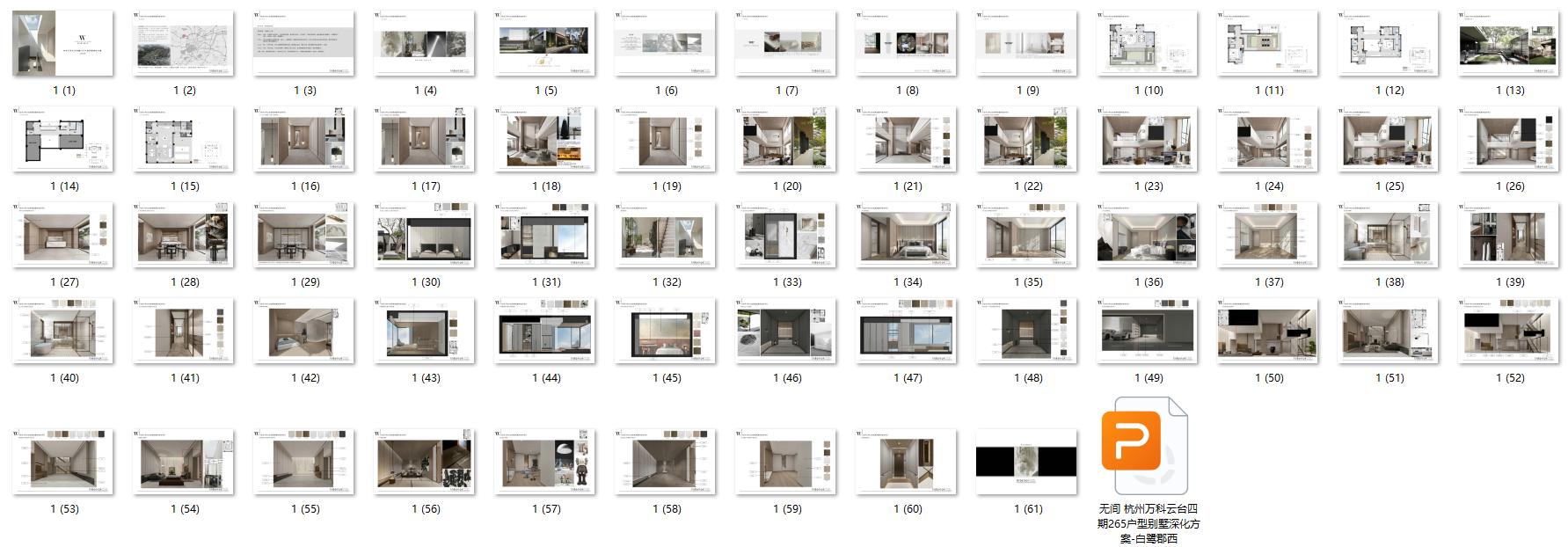This screenshot has width=1568, height=547.
Task: Select thumbnail 1 (52)
Action: 1509,332
